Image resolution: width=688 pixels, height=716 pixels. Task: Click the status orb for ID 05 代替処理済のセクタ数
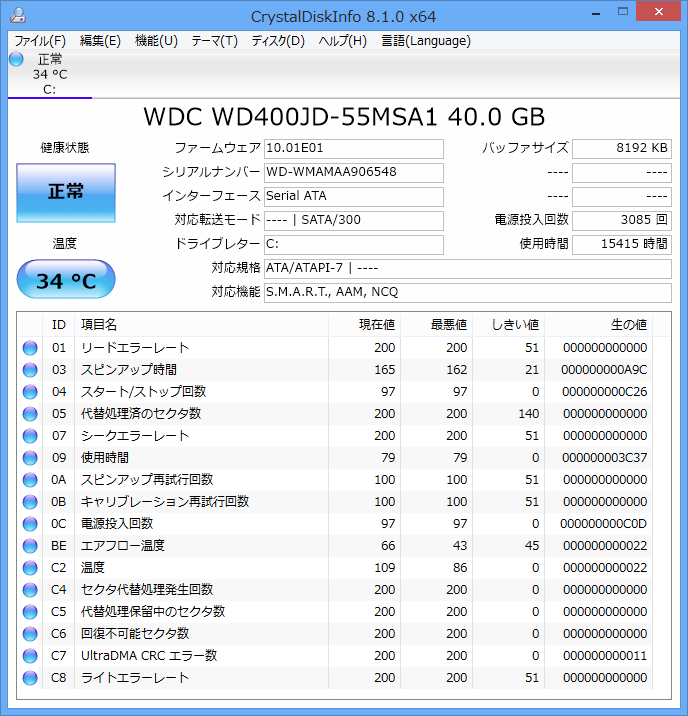[x=30, y=414]
